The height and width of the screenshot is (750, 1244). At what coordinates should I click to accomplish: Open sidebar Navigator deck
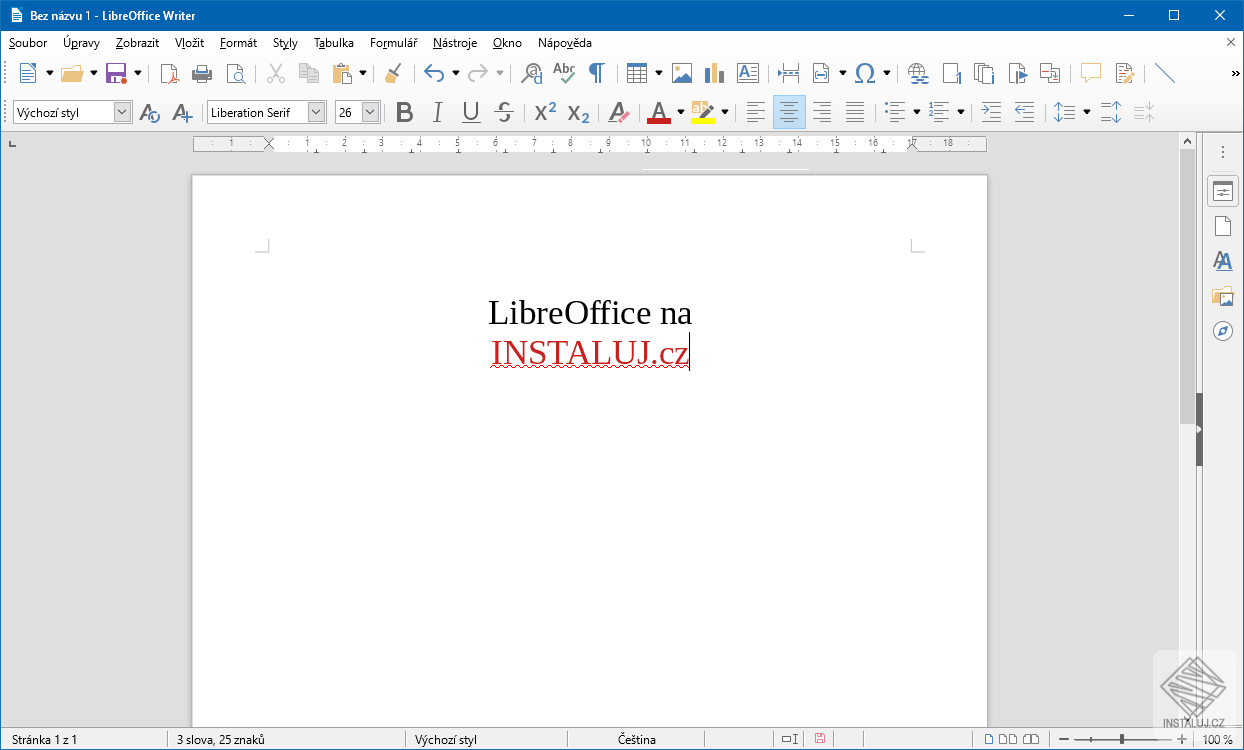click(x=1223, y=331)
